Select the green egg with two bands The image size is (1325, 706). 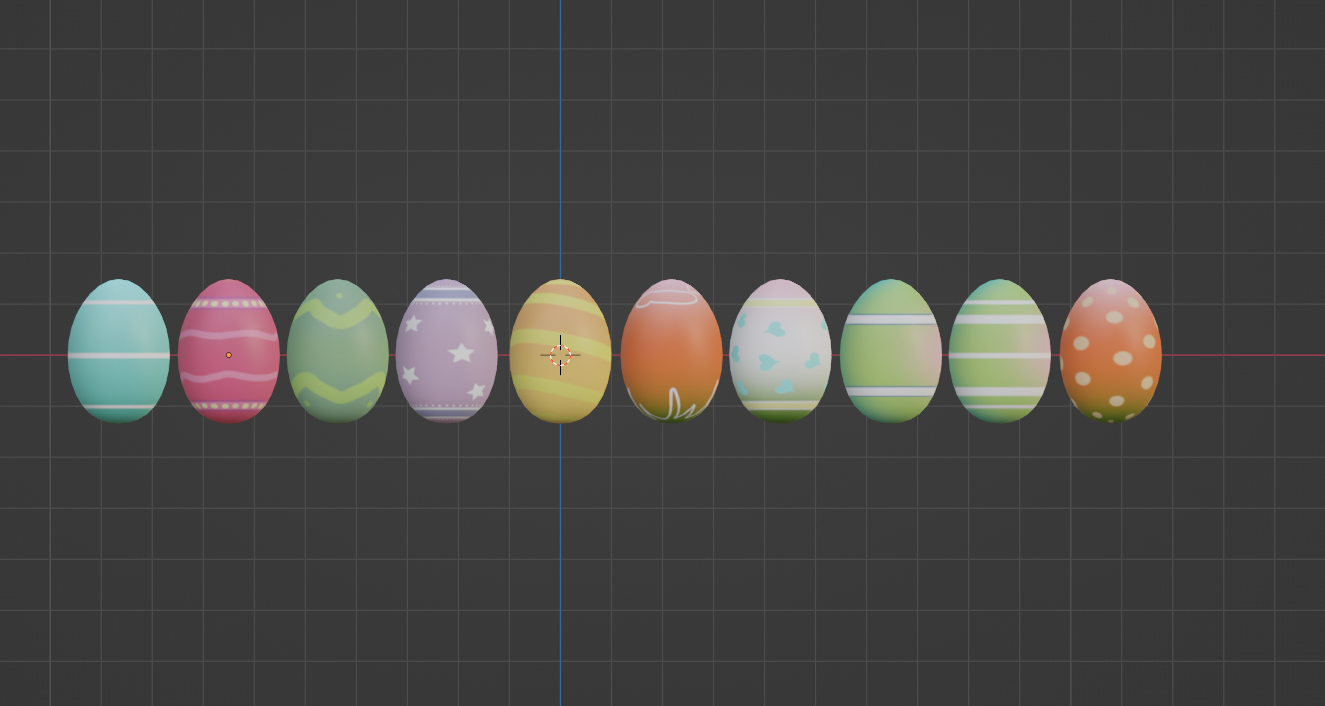891,351
